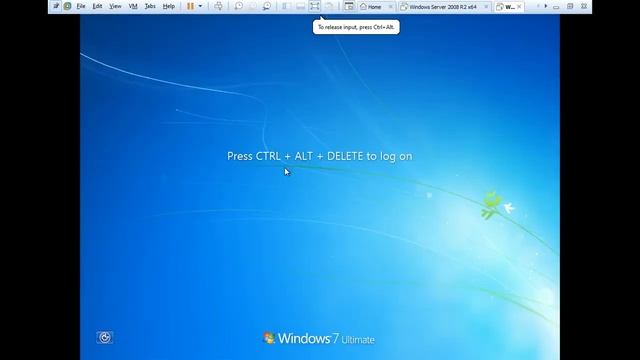
Task: Open the snapshot manager icon
Action: tap(267, 6)
